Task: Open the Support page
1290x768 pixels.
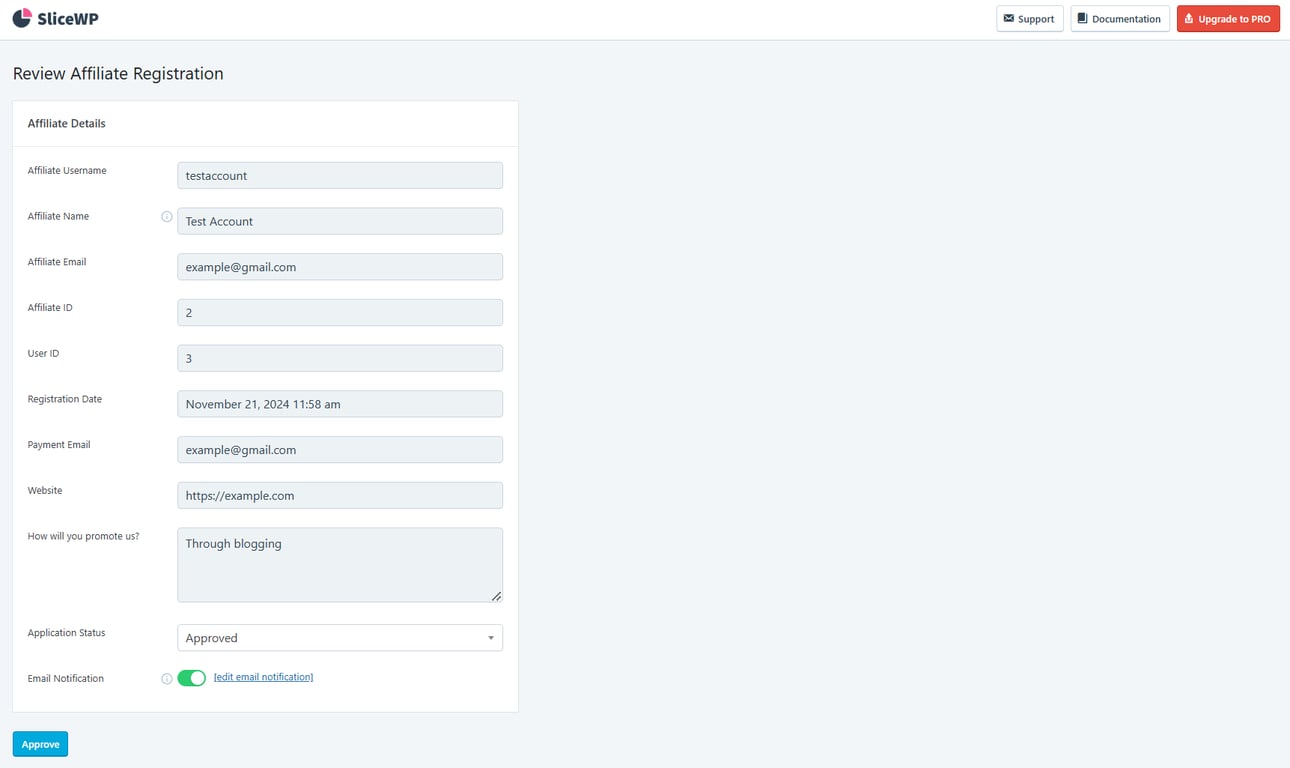Action: (x=1029, y=18)
